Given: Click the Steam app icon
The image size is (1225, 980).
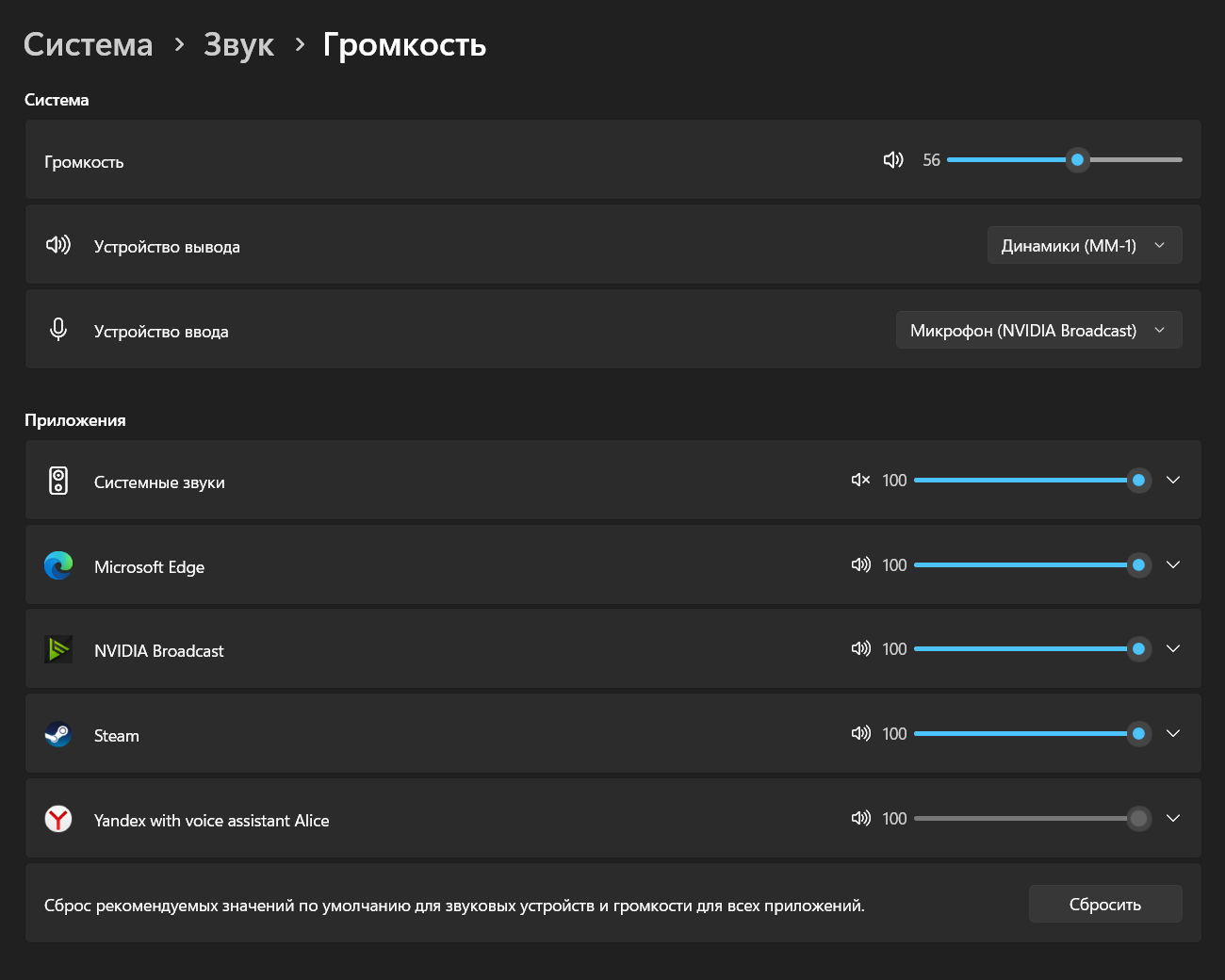Looking at the screenshot, I should (58, 734).
